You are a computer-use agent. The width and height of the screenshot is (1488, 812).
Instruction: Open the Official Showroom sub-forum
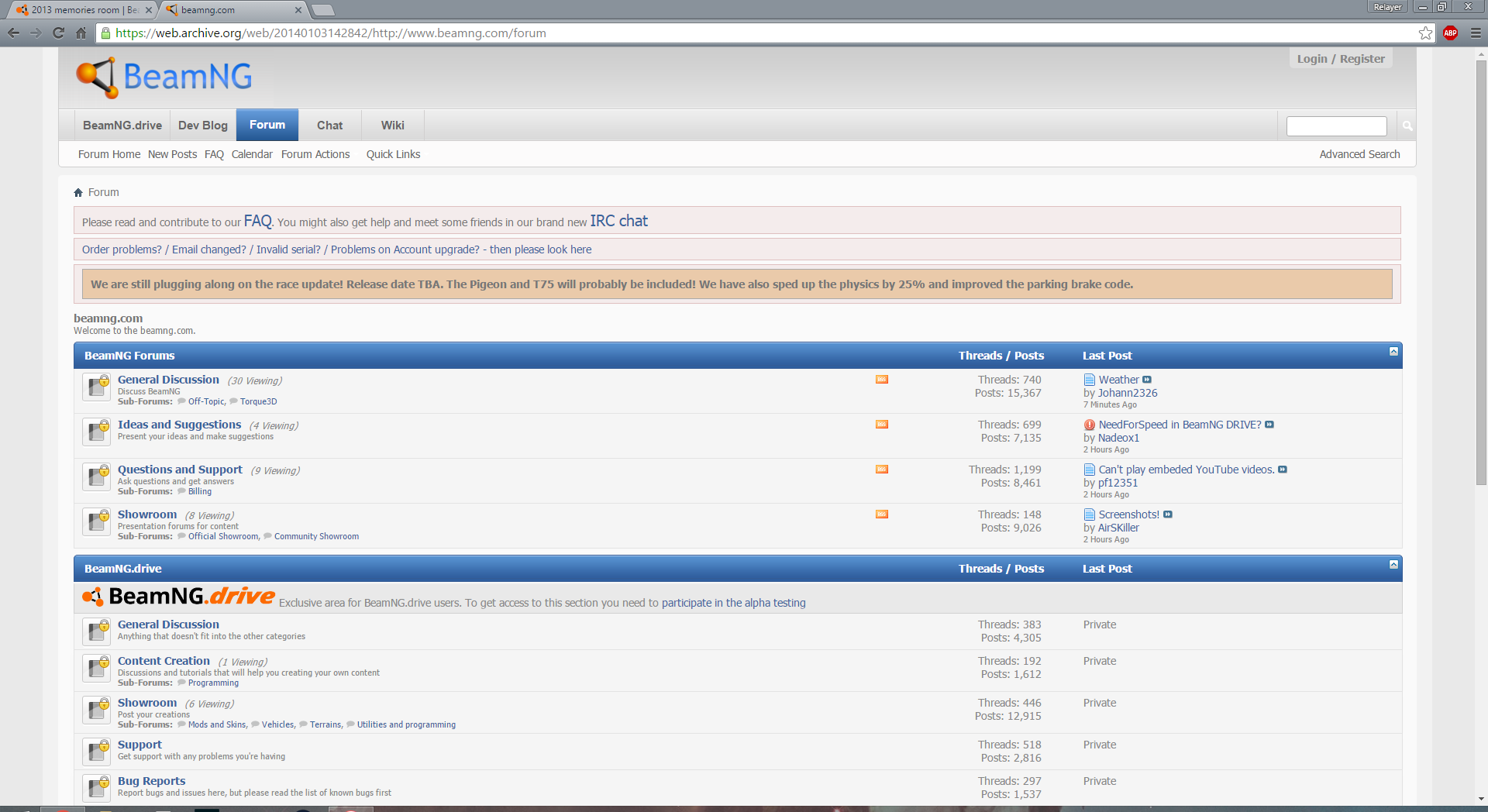coord(223,536)
